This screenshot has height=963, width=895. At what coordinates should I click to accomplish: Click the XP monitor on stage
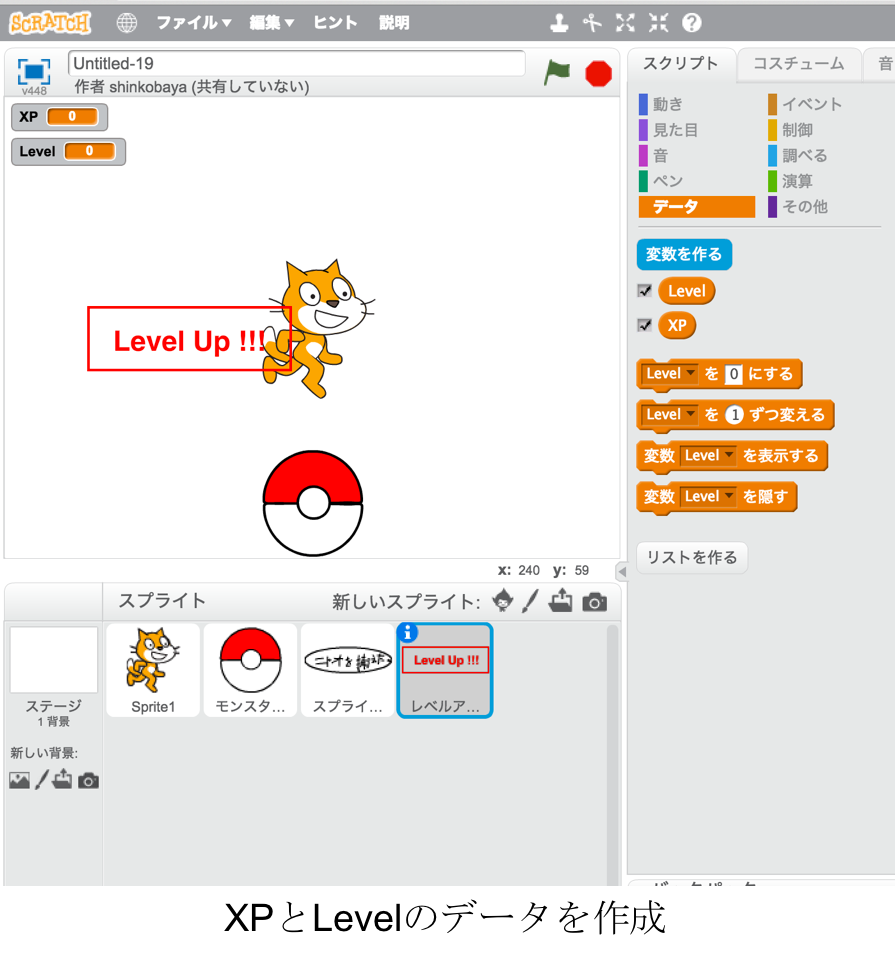[60, 117]
